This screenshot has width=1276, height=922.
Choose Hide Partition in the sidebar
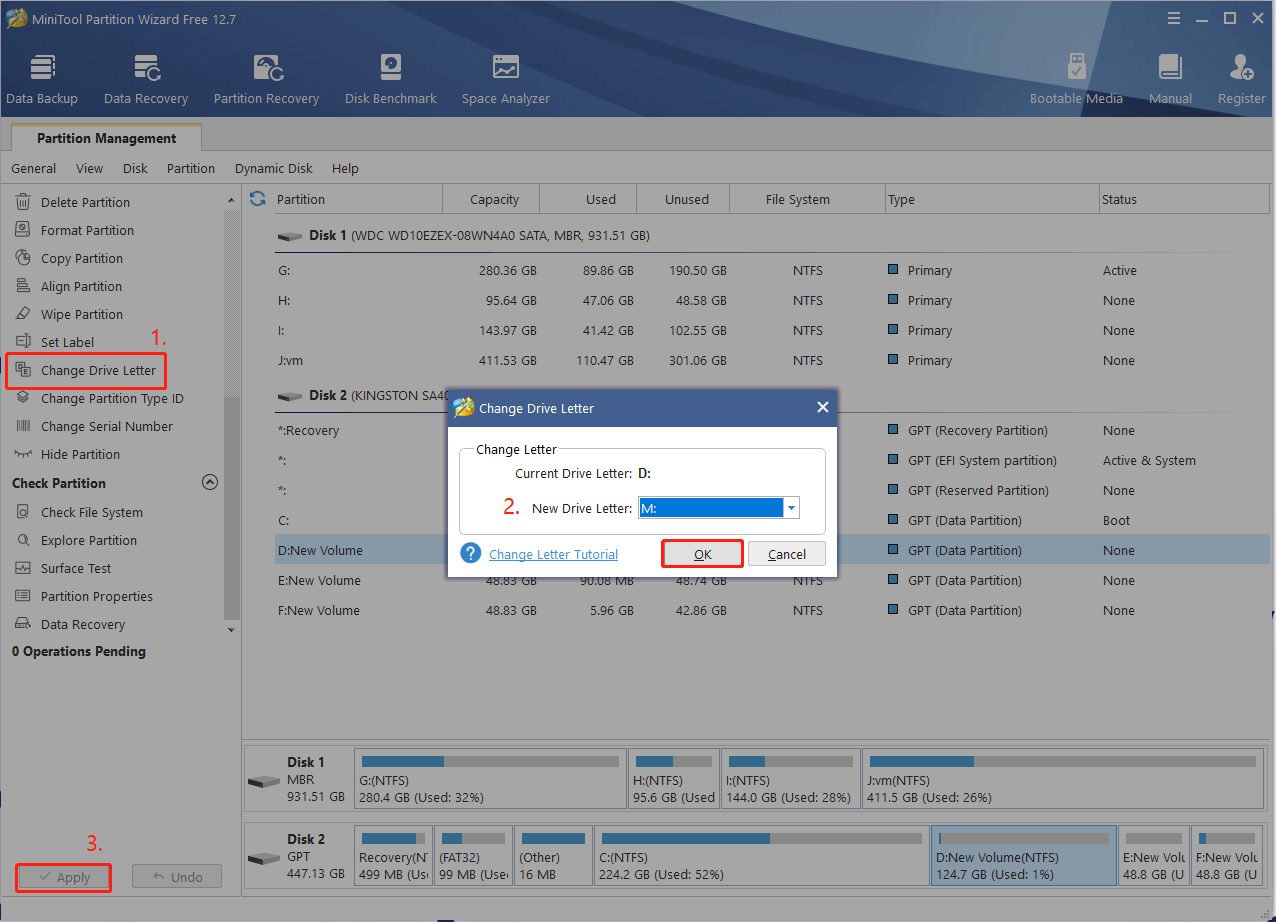[x=80, y=454]
